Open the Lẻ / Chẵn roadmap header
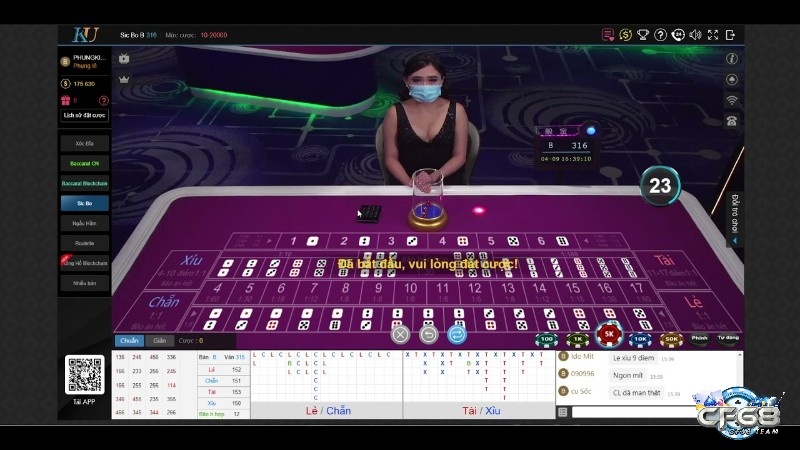The height and width of the screenshot is (450, 800). pyautogui.click(x=327, y=411)
